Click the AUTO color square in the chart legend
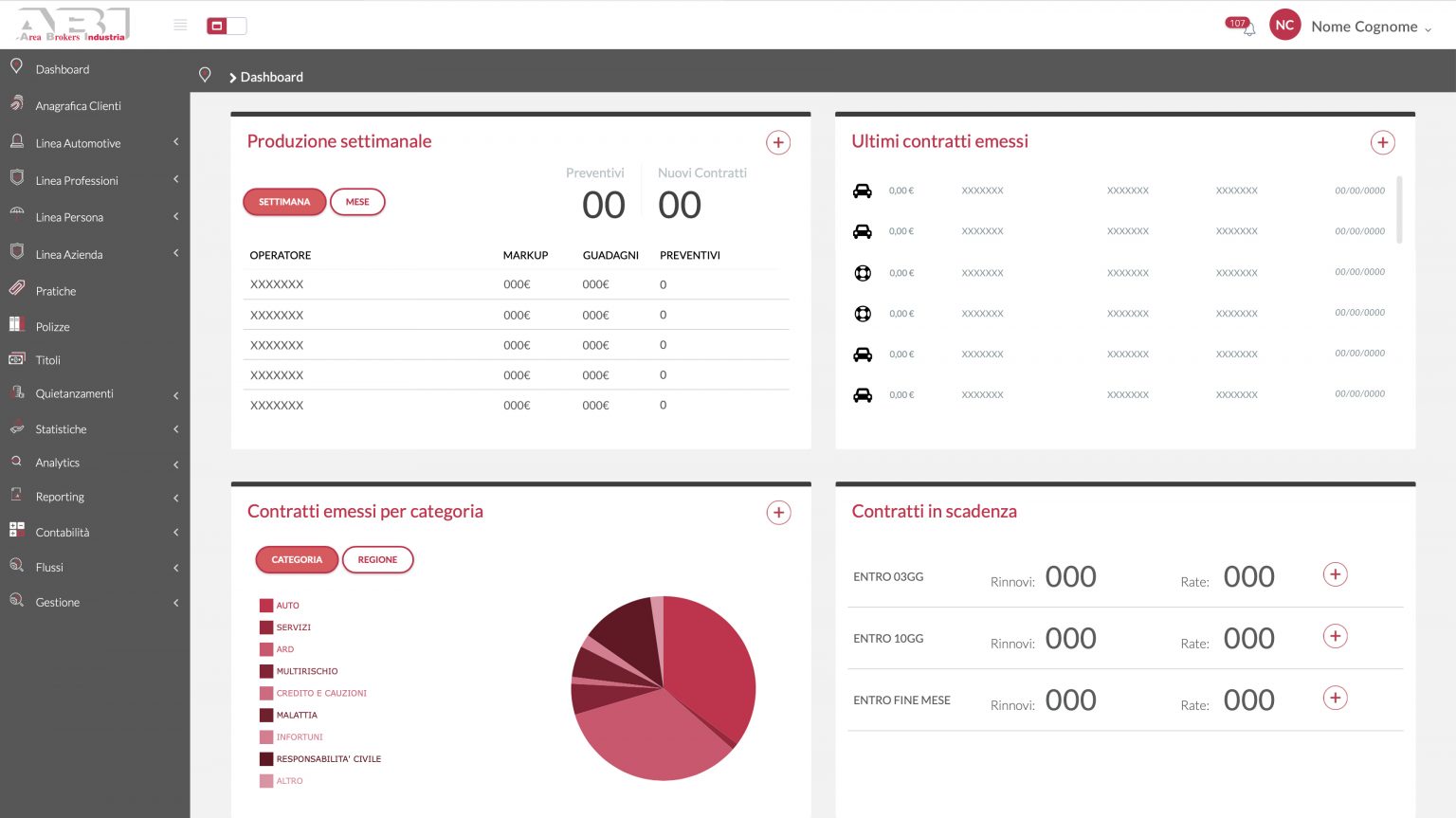The width and height of the screenshot is (1456, 818). tap(266, 605)
